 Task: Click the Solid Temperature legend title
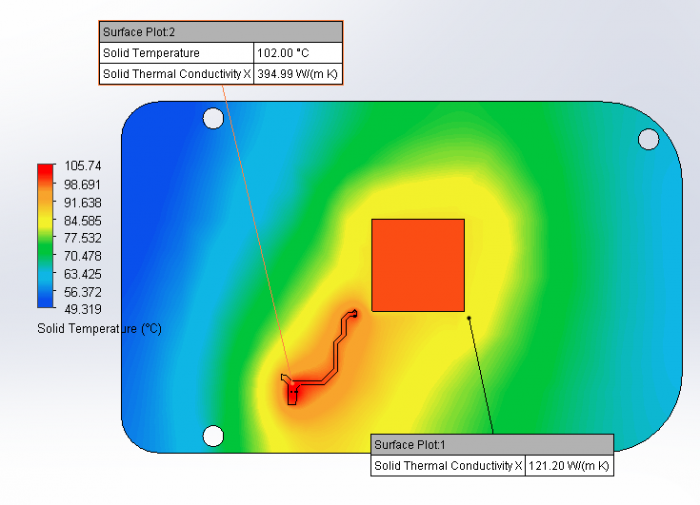point(98,328)
